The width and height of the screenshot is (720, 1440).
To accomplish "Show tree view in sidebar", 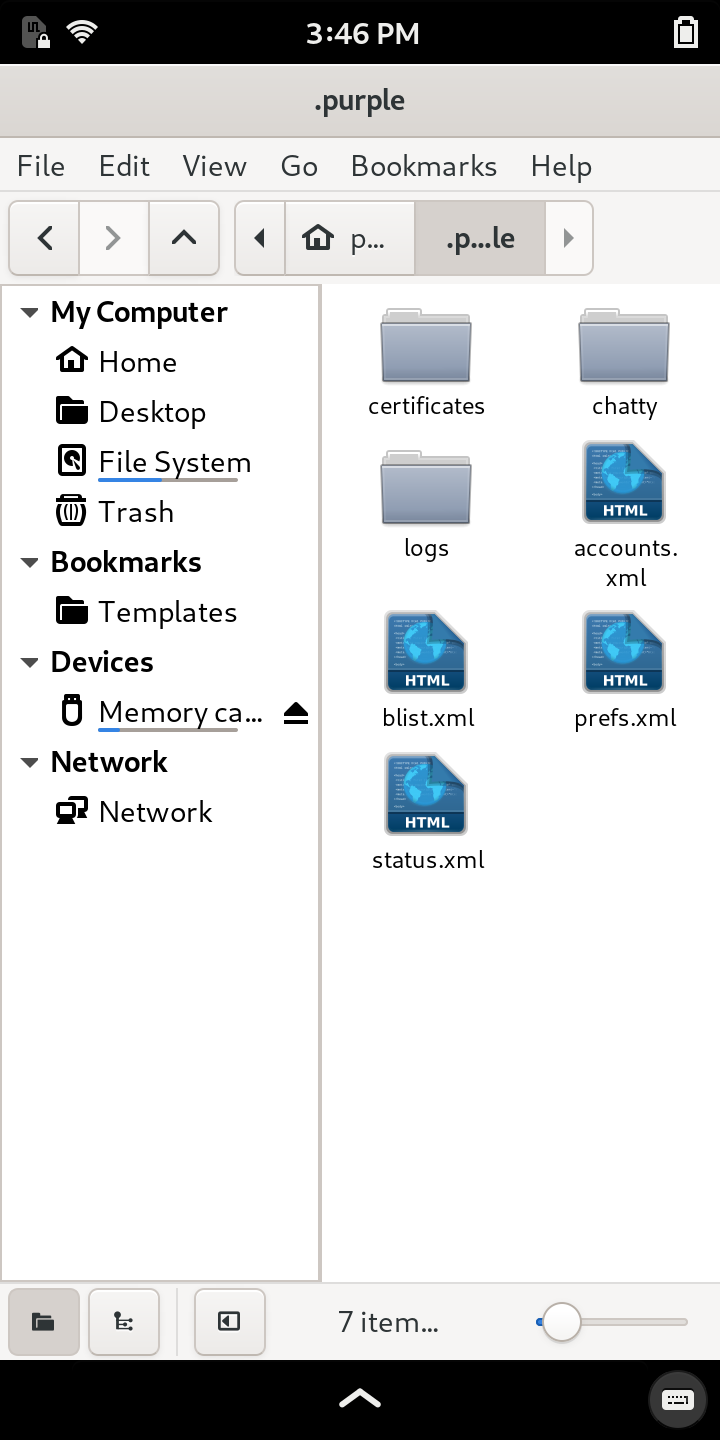I will coord(124,1322).
